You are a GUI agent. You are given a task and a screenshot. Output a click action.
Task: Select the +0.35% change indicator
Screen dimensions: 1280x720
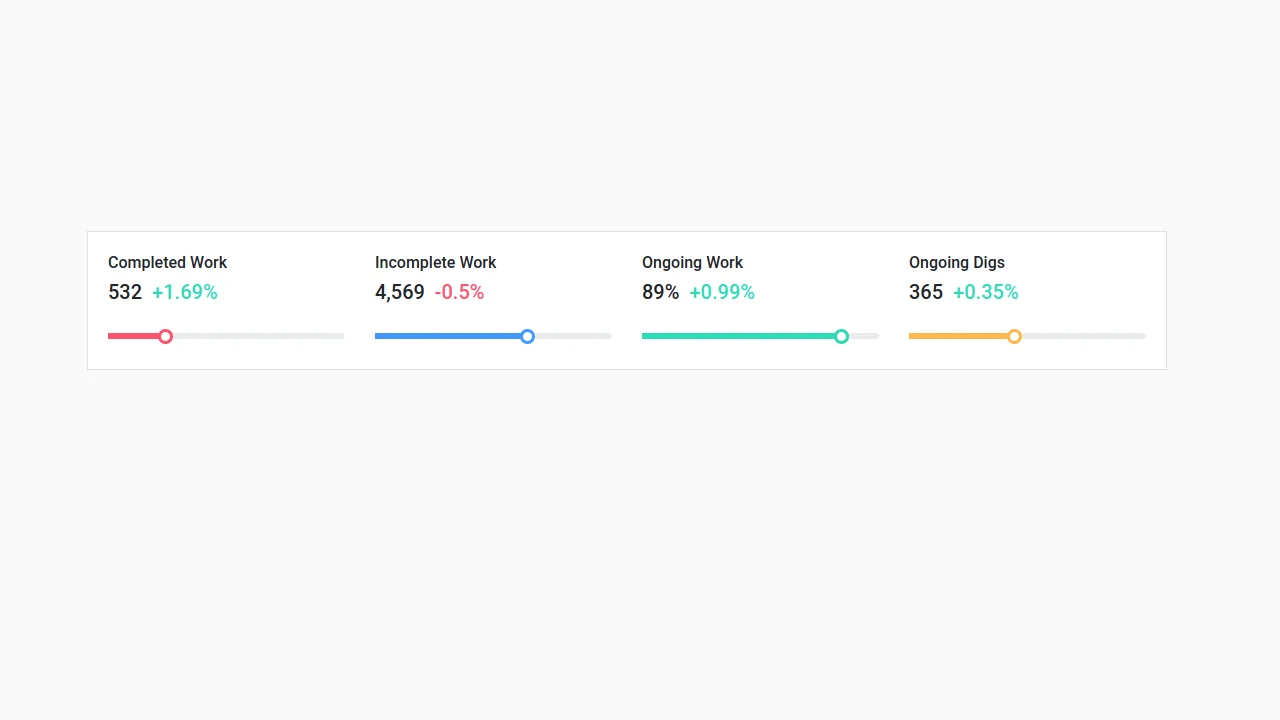pyautogui.click(x=986, y=292)
